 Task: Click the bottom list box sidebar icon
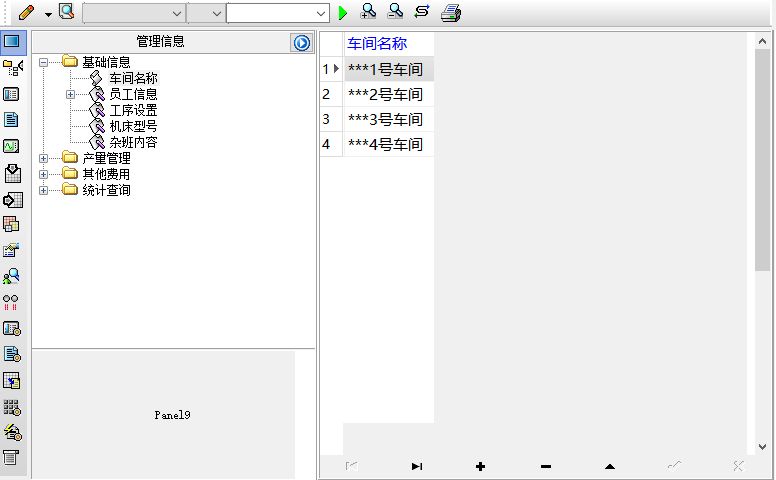[x=11, y=458]
